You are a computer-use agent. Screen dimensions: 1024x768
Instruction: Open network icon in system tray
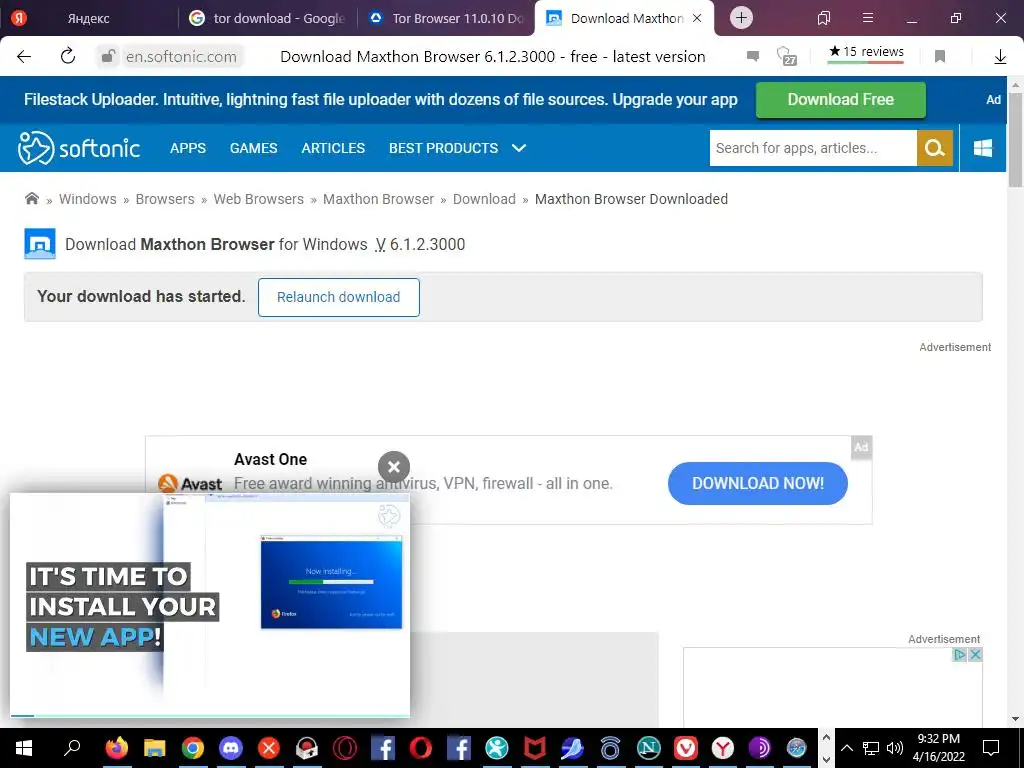[x=871, y=748]
